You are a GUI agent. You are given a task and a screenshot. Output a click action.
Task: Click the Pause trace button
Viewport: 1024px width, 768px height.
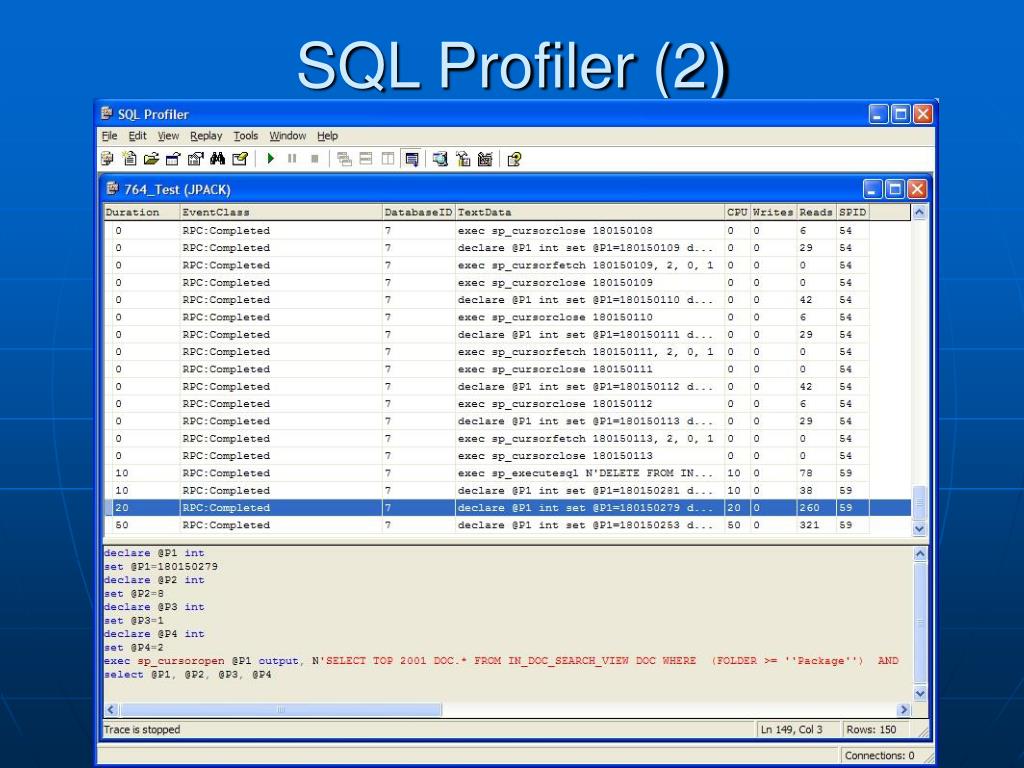click(x=292, y=159)
